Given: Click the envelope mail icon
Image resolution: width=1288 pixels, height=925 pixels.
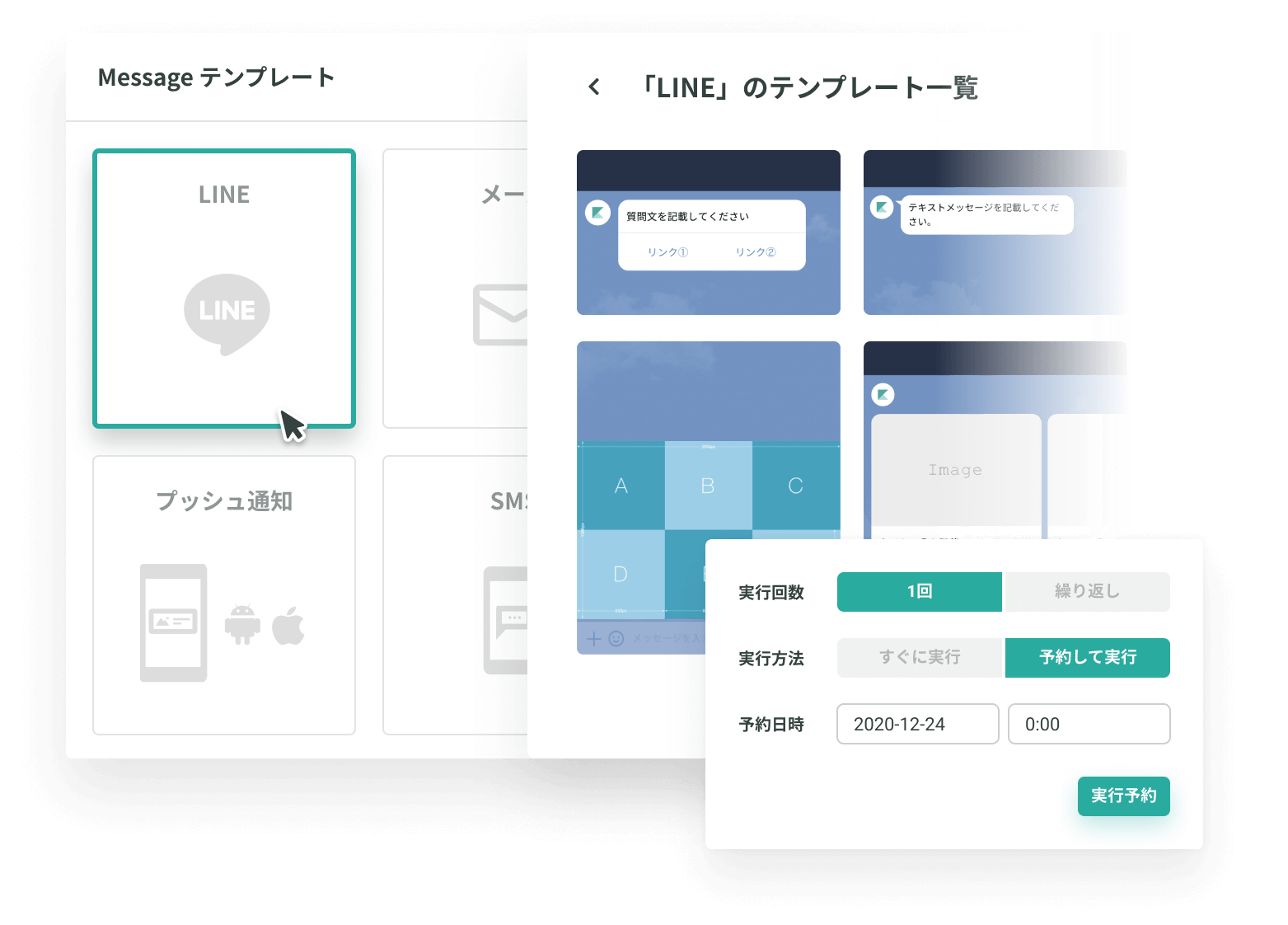Looking at the screenshot, I should 500,315.
